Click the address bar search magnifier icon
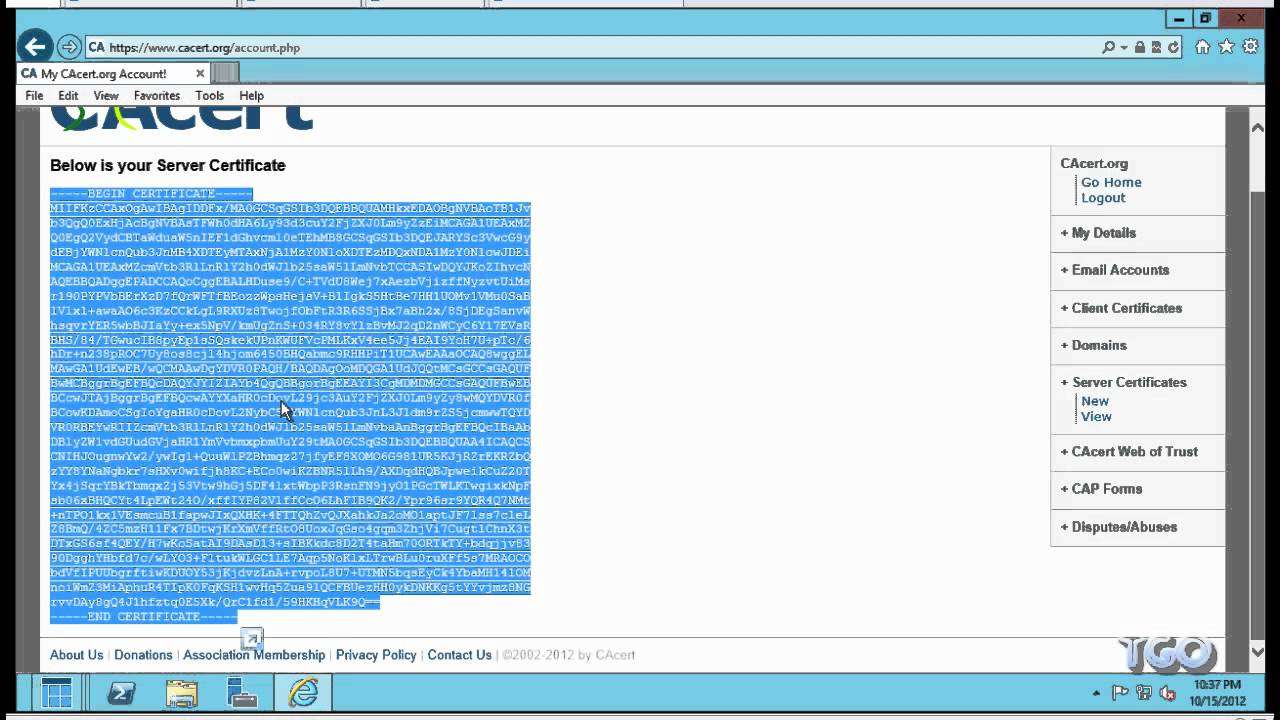The width and height of the screenshot is (1280, 720). pos(1108,47)
